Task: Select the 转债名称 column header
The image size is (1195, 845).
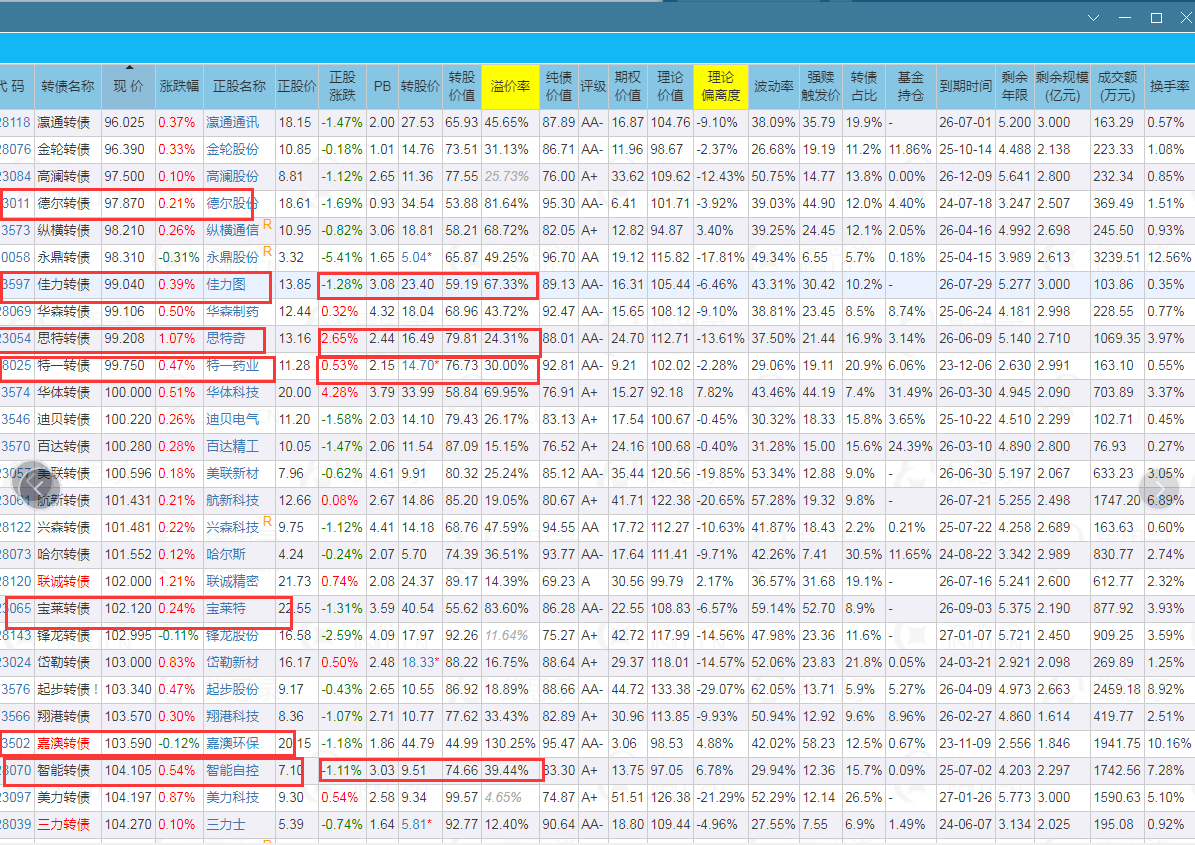Action: [68, 86]
